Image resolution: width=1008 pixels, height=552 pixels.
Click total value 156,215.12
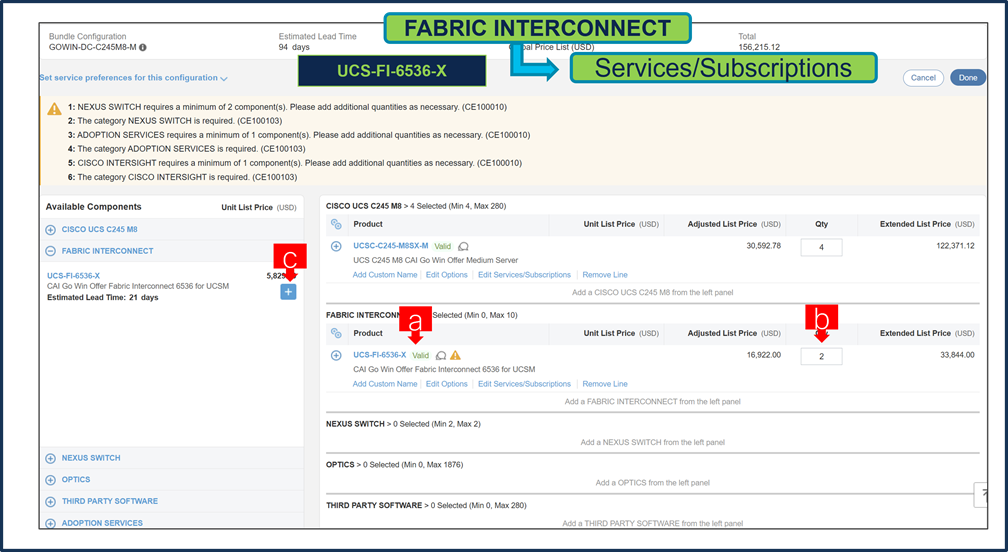coord(759,48)
